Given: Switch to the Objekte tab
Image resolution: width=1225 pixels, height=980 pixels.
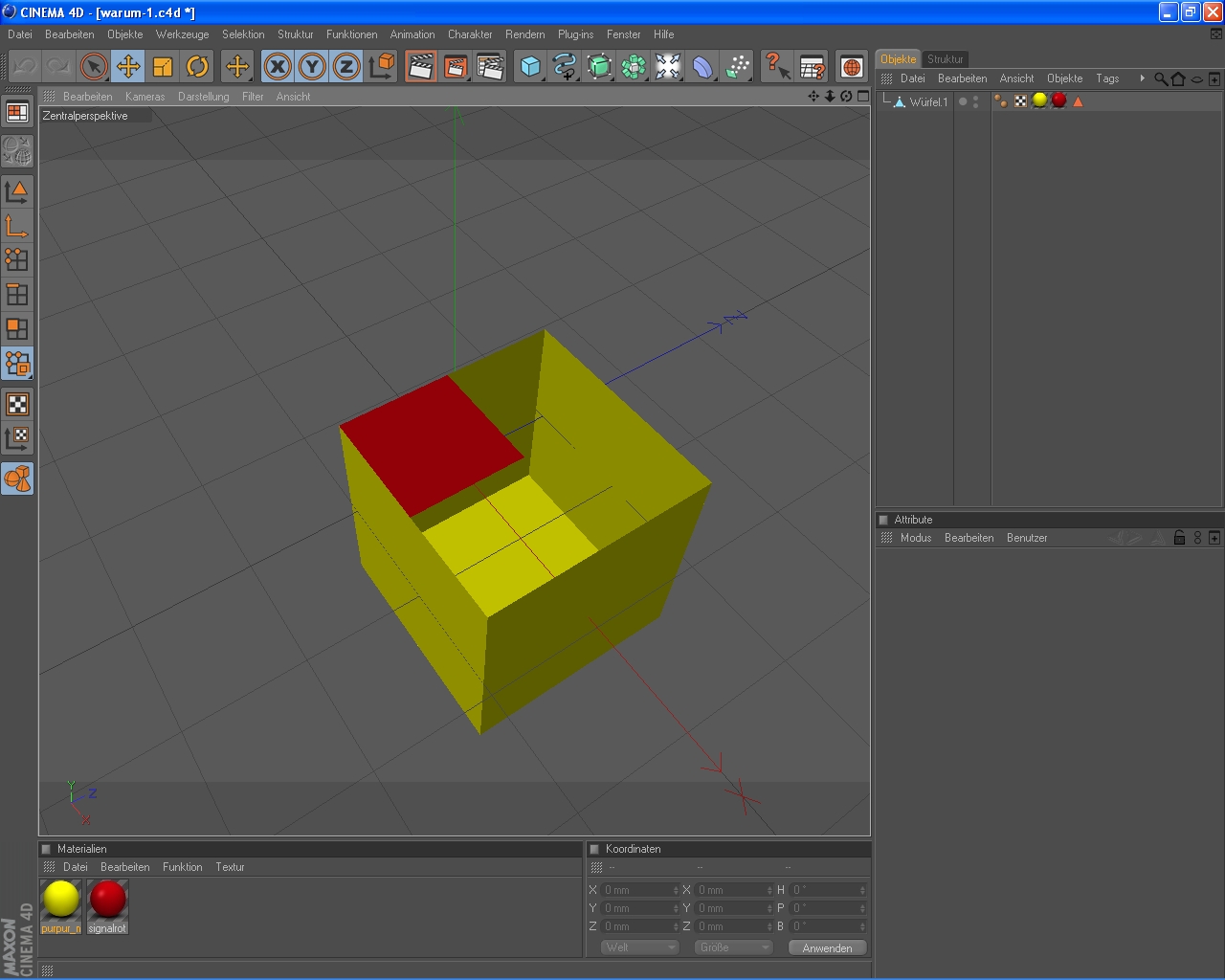Looking at the screenshot, I should point(899,59).
